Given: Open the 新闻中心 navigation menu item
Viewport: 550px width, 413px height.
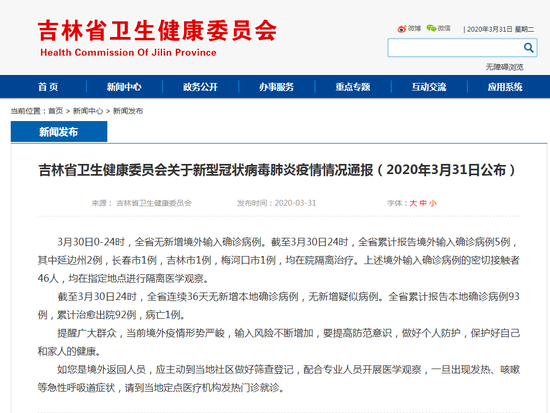Looking at the screenshot, I should click(124, 87).
